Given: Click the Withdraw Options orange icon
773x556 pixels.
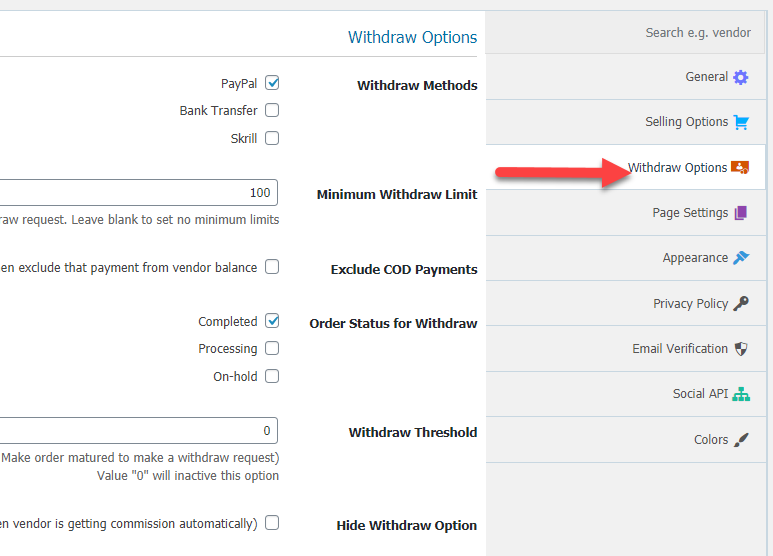Looking at the screenshot, I should [740, 168].
